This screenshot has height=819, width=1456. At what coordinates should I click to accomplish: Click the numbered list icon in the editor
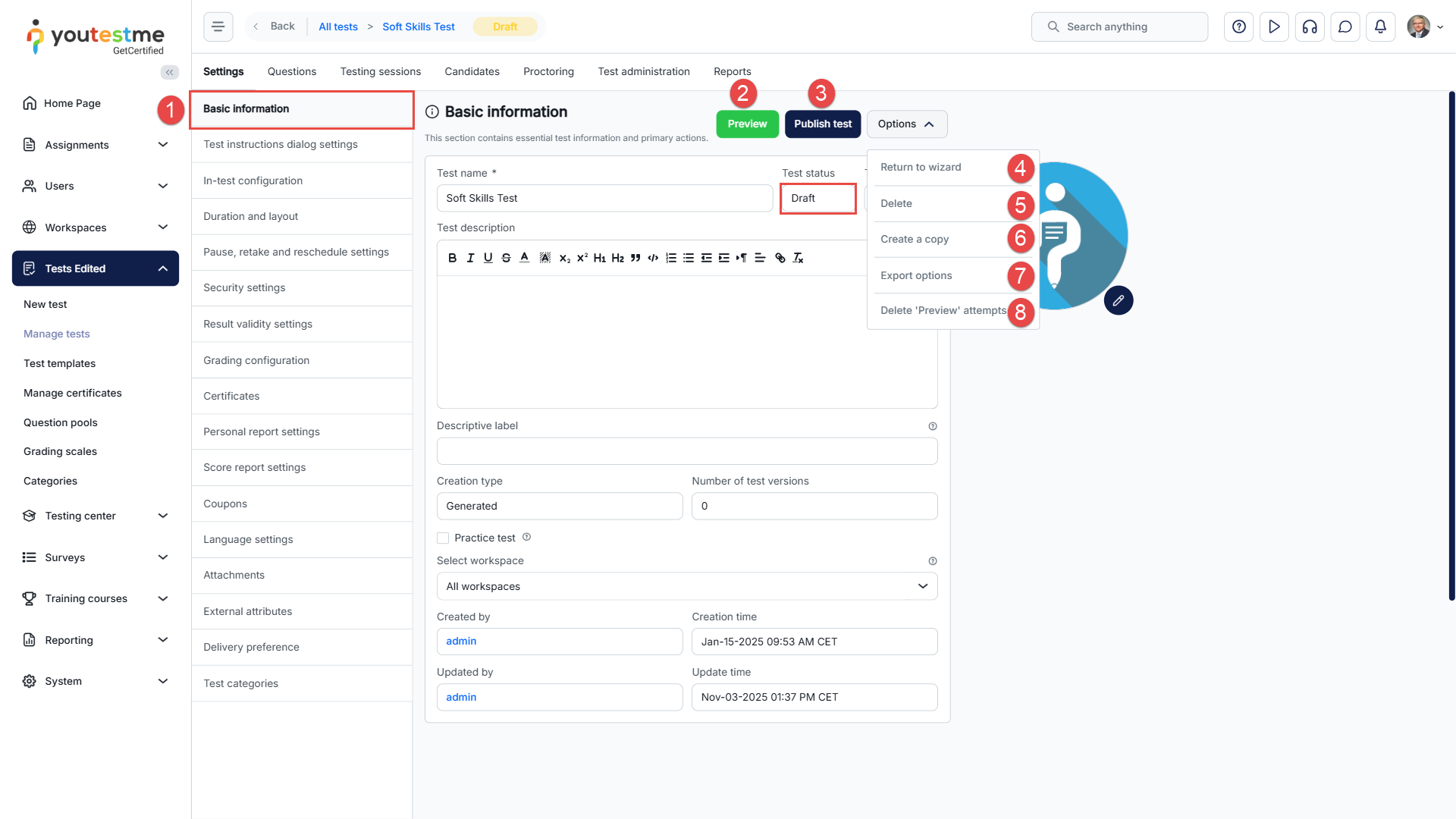[x=670, y=258]
